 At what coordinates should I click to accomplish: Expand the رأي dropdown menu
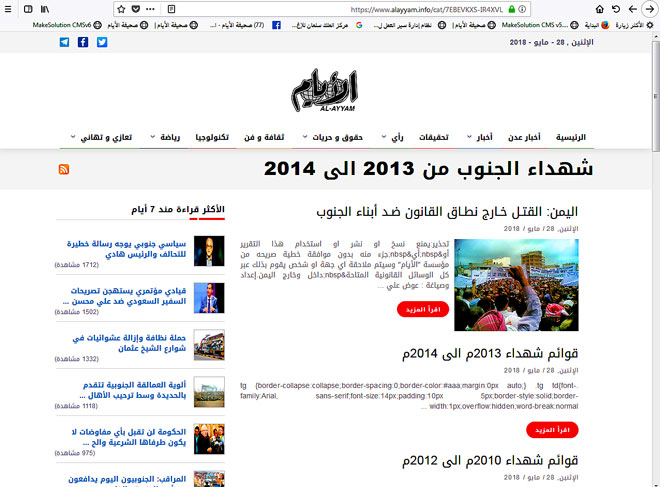click(392, 138)
